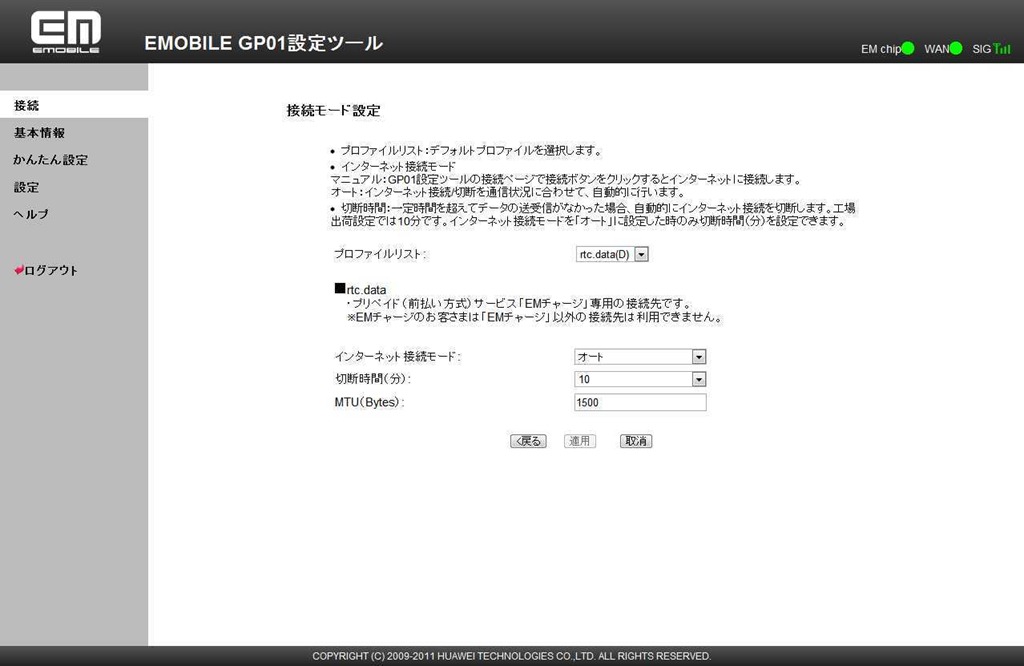Click the MTU(Bytes) input field
This screenshot has height=666, width=1024.
tap(640, 402)
